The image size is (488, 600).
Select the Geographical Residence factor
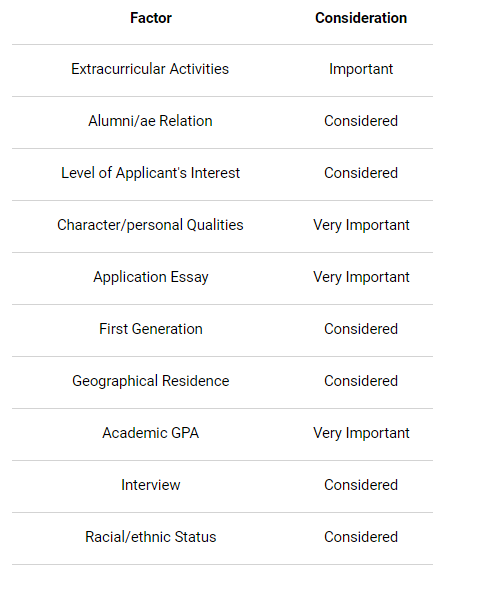(x=151, y=381)
